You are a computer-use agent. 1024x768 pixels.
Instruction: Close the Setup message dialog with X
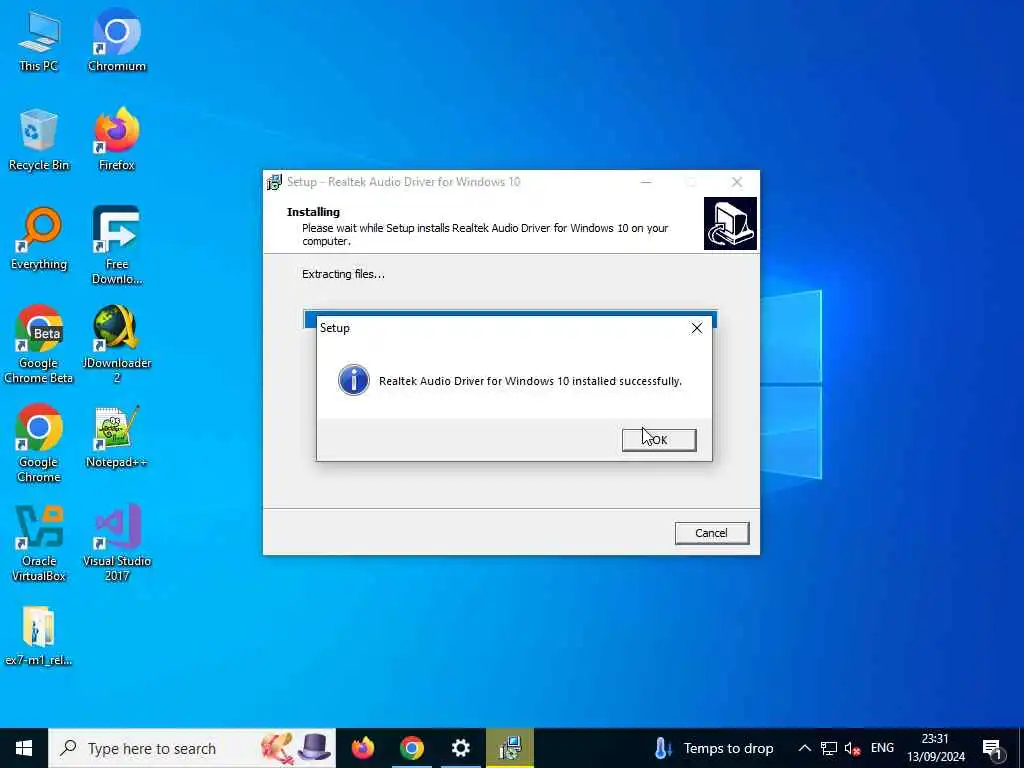(697, 328)
